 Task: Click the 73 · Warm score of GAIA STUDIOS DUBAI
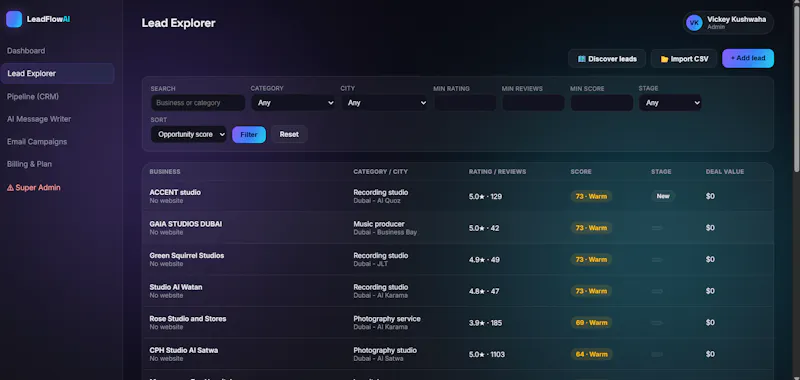(591, 227)
